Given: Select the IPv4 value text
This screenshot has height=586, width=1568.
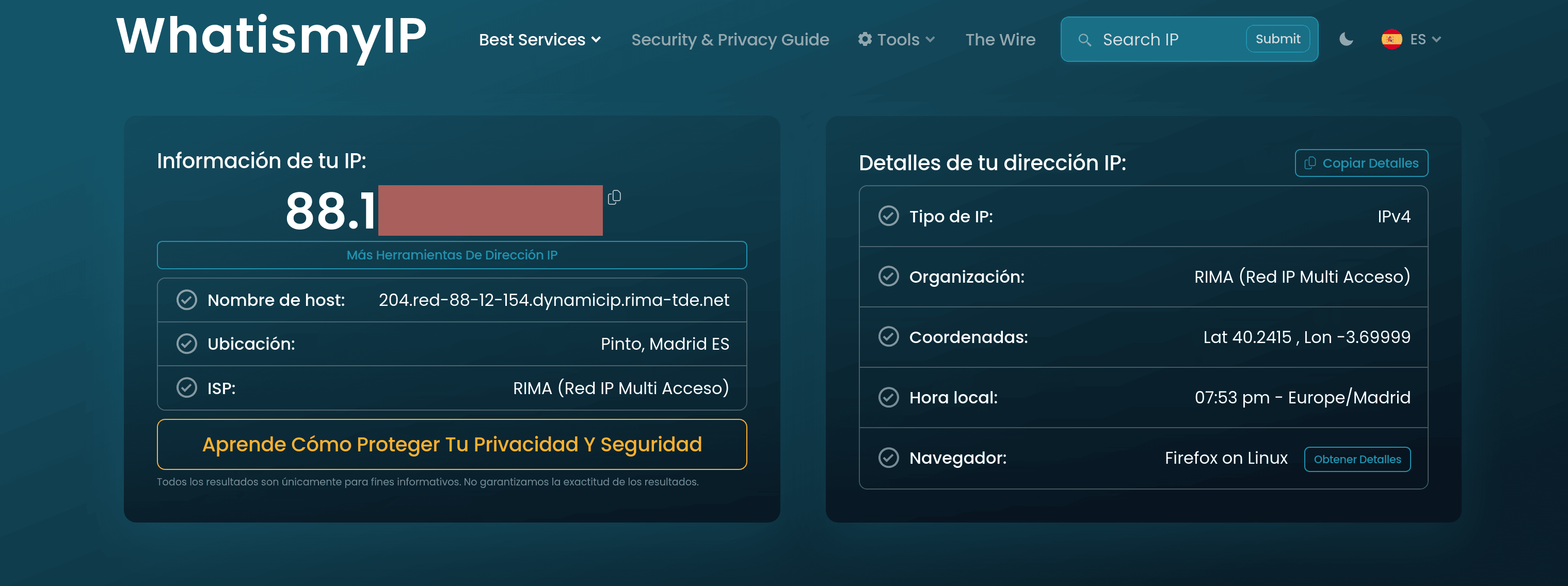Looking at the screenshot, I should 1394,217.
